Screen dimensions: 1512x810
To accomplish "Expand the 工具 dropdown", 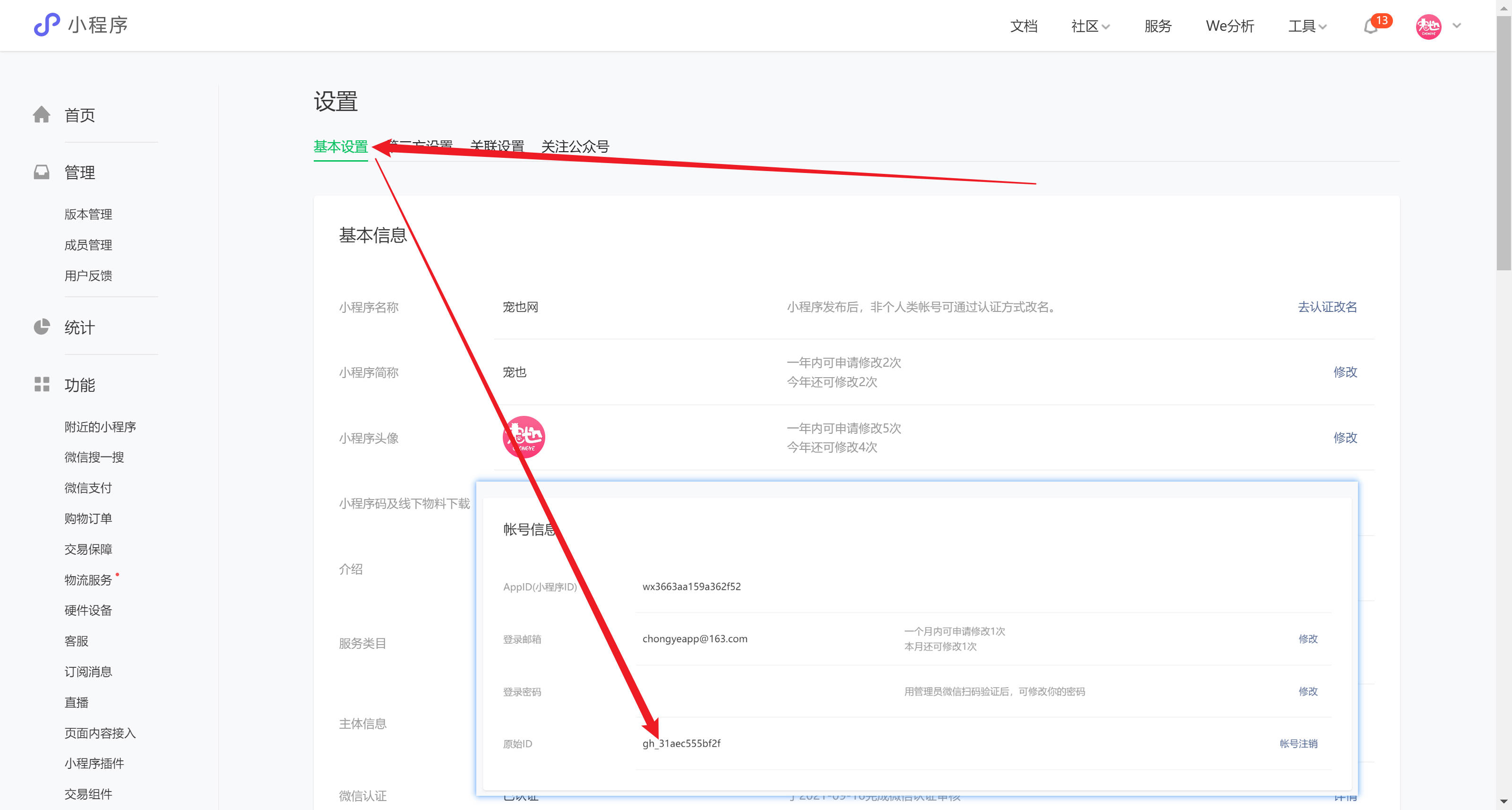I will (x=1307, y=26).
